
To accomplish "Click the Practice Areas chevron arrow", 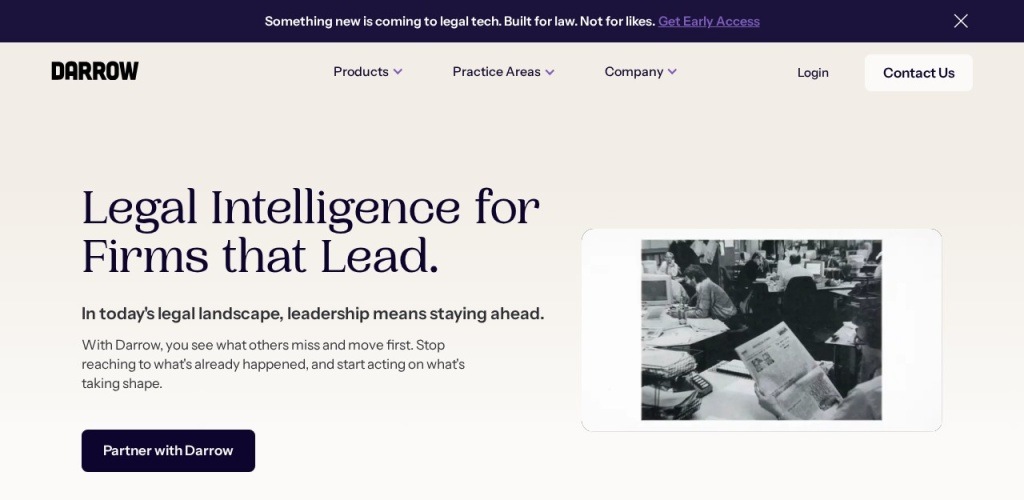I will click(549, 72).
